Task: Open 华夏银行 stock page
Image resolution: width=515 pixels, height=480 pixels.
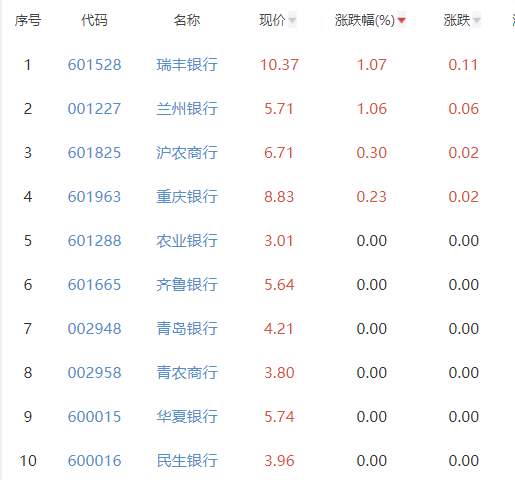Action: click(187, 417)
